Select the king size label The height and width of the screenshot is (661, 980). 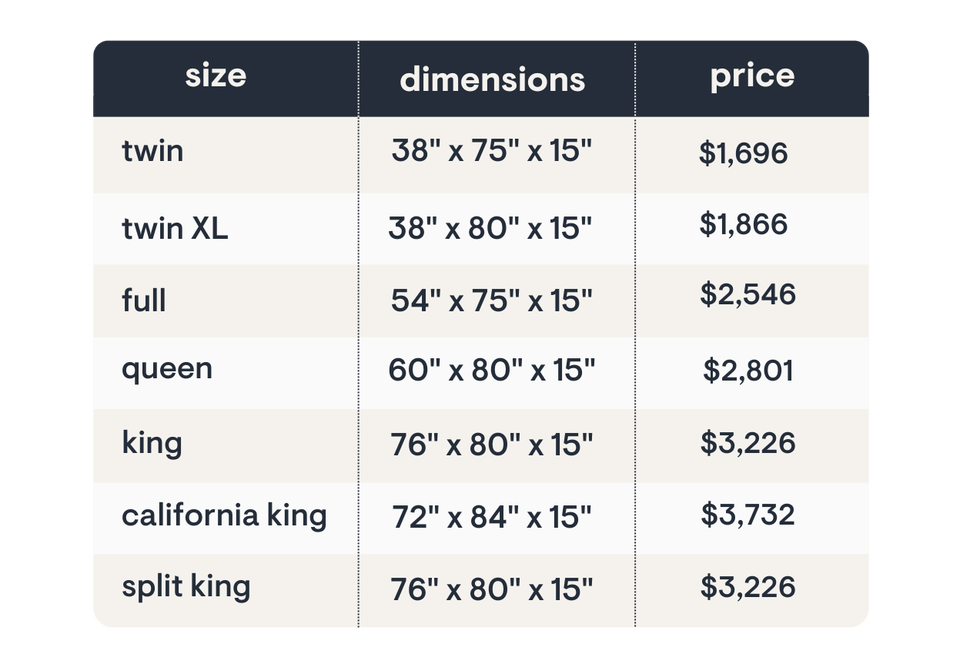(152, 444)
